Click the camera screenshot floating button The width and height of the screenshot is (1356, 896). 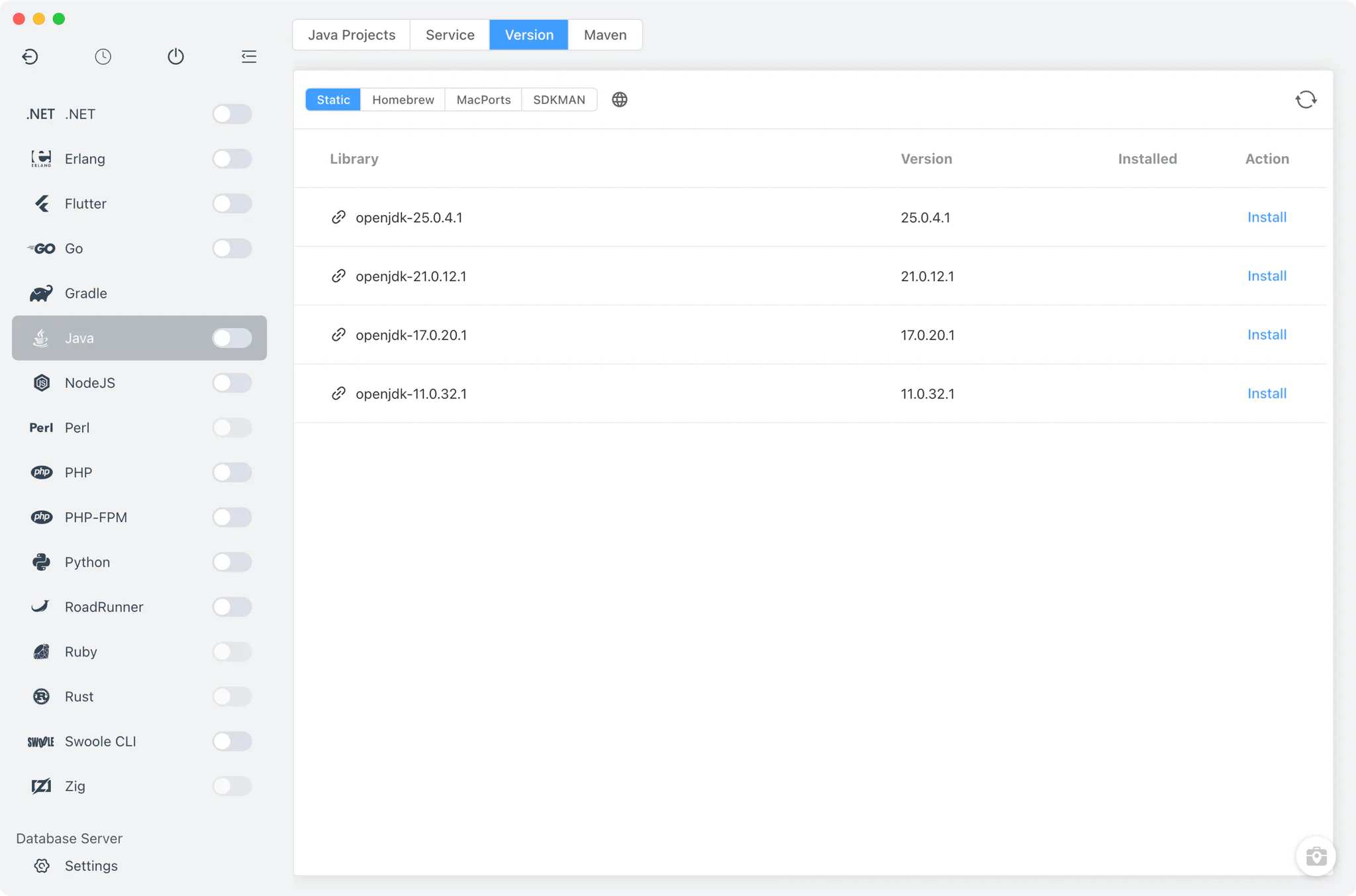pyautogui.click(x=1316, y=856)
